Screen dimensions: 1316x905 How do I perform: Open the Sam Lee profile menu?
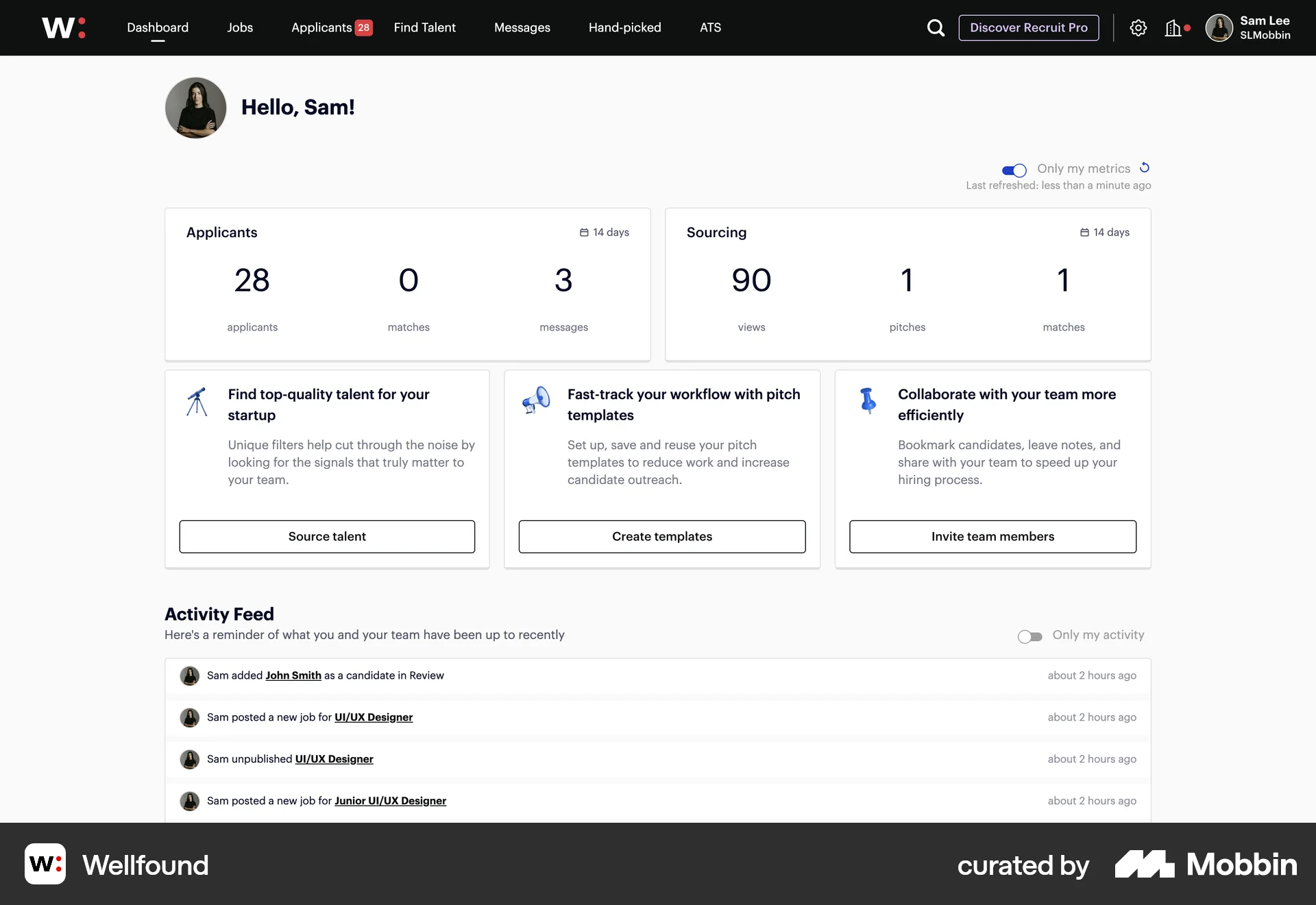tap(1249, 27)
